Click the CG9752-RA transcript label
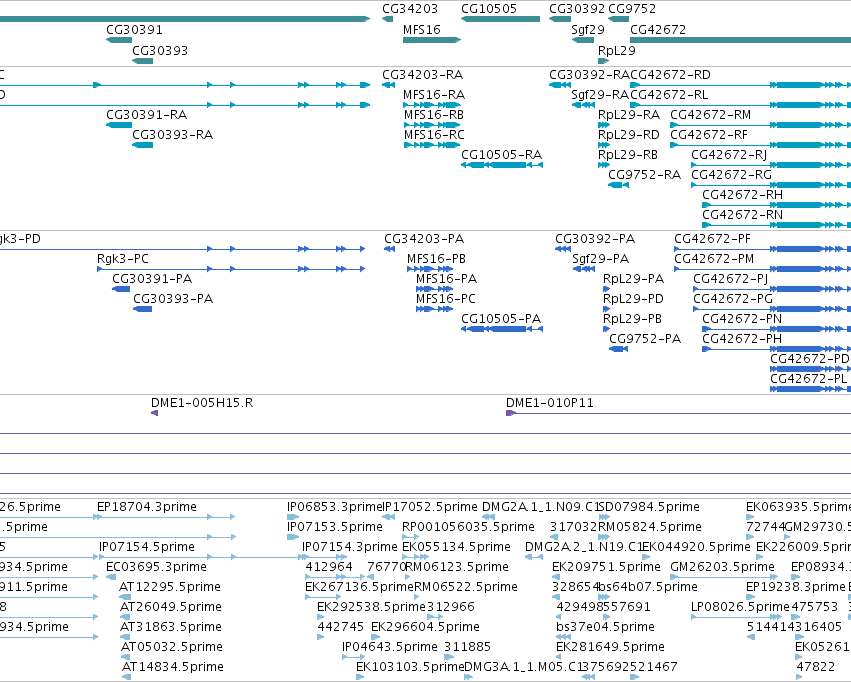Image resolution: width=851 pixels, height=682 pixels. [x=644, y=175]
